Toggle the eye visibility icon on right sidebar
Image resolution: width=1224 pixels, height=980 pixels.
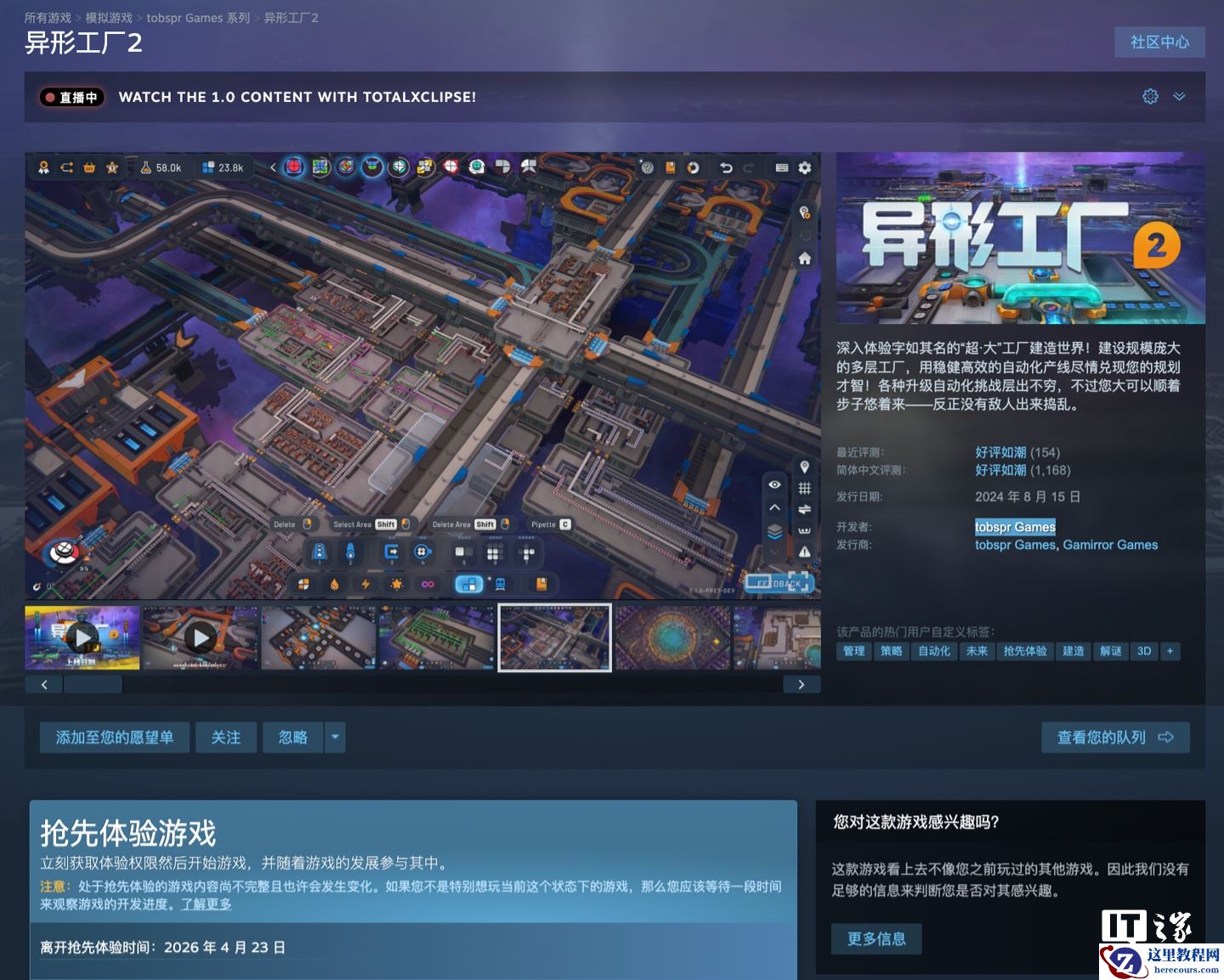(774, 484)
